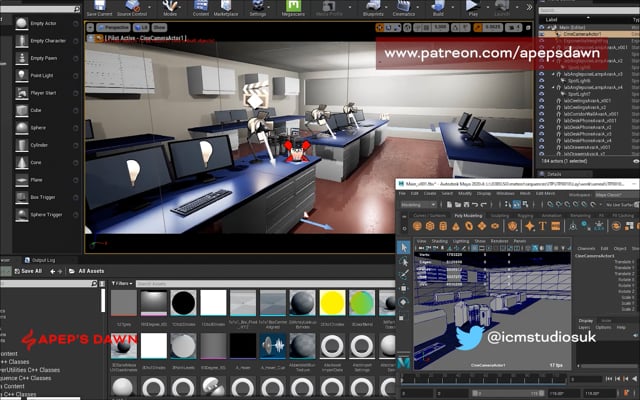Screen dimensions: 640x400
Task: Toggle visibility eye of labAnglepoiseLampAvarA_x3
Action: [x=542, y=74]
